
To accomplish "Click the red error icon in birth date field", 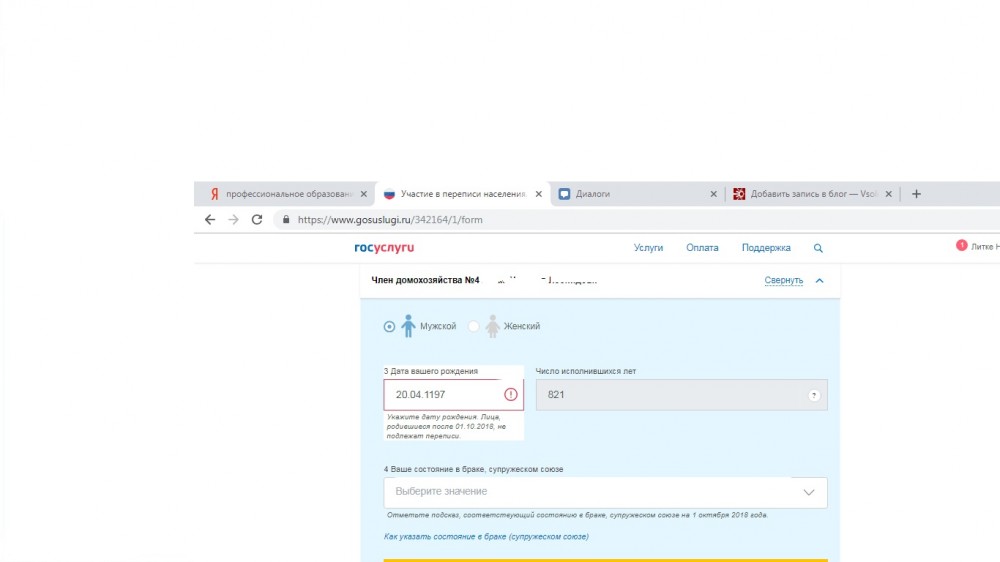I will [x=511, y=395].
